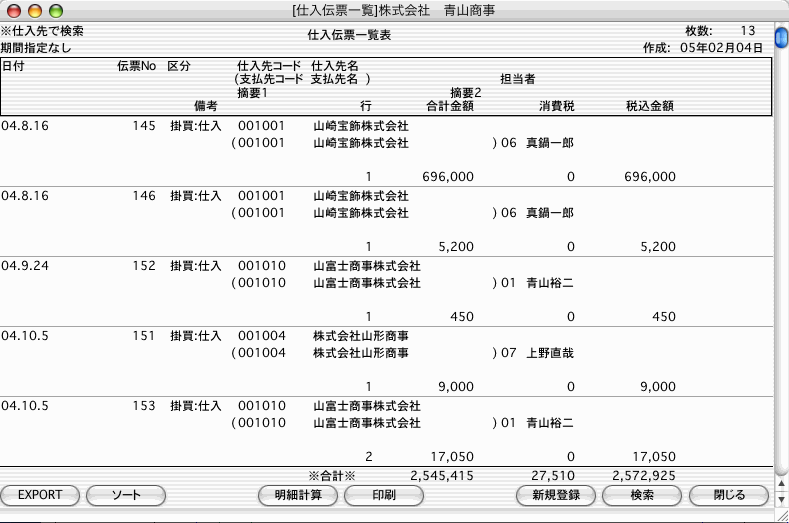789x523 pixels.
Task: Click the green zoom window button
Action: click(x=55, y=10)
